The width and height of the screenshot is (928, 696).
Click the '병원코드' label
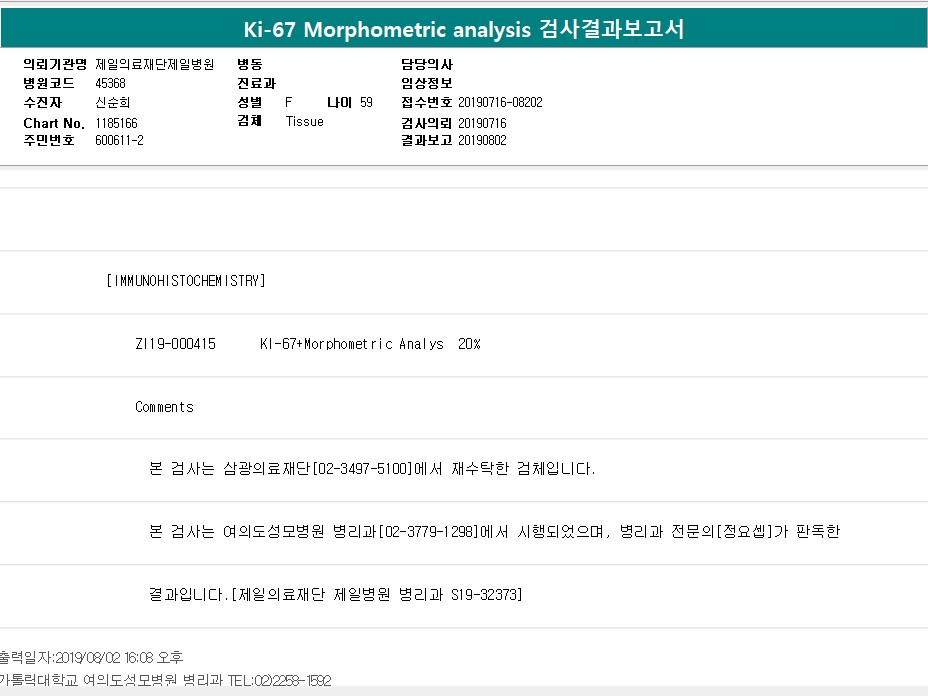click(49, 83)
